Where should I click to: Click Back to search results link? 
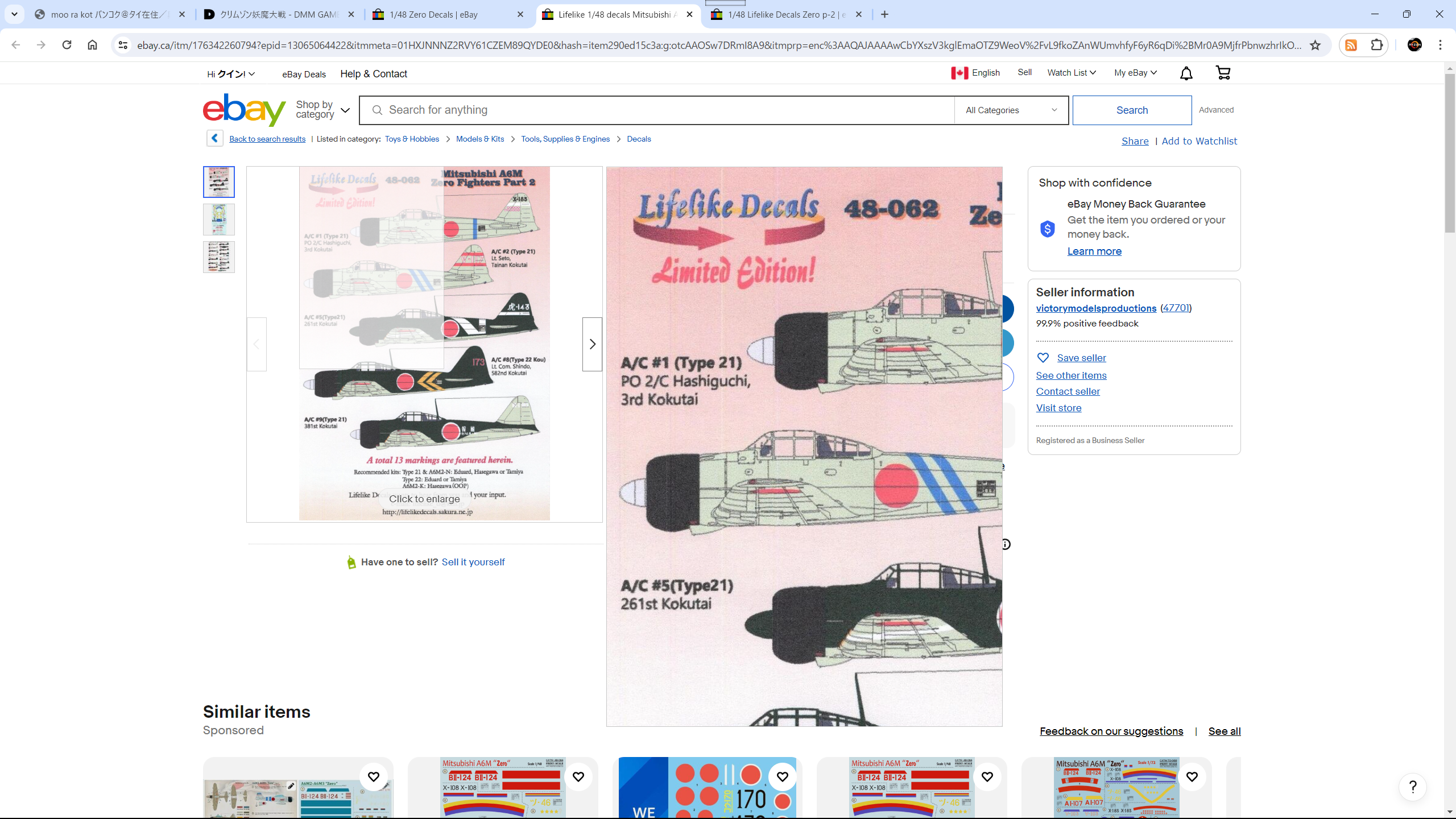tap(267, 139)
